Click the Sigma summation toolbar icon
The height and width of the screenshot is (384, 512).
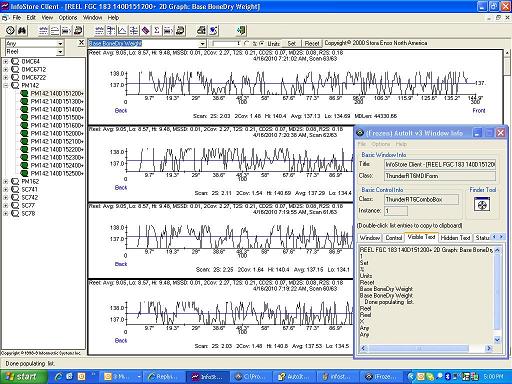(x=157, y=31)
